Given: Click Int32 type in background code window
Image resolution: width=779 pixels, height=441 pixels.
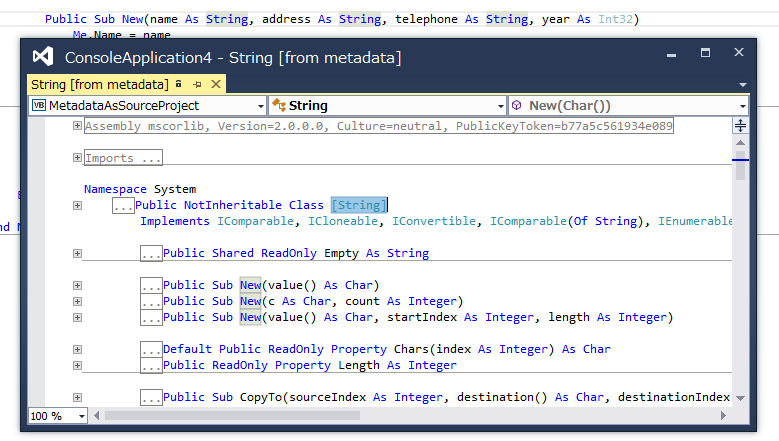Looking at the screenshot, I should pyautogui.click(x=615, y=19).
